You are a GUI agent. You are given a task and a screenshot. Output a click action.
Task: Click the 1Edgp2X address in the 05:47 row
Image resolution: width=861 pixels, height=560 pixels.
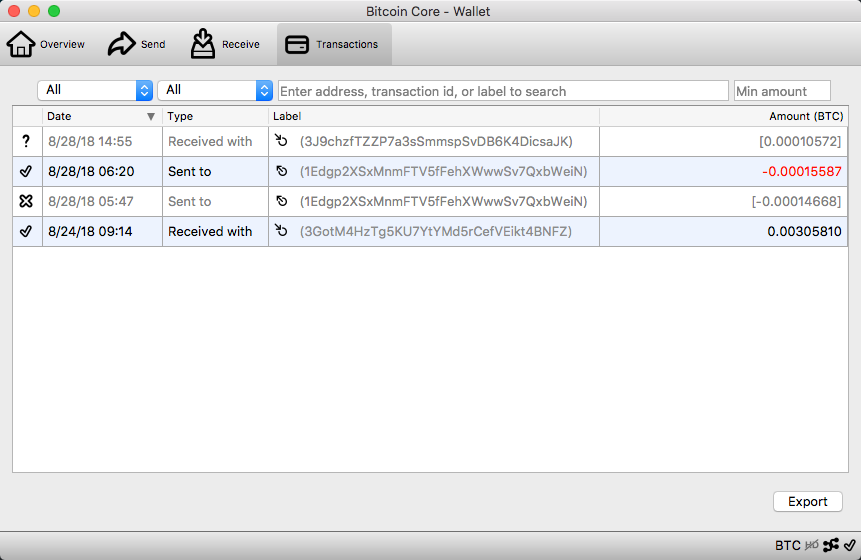[443, 201]
